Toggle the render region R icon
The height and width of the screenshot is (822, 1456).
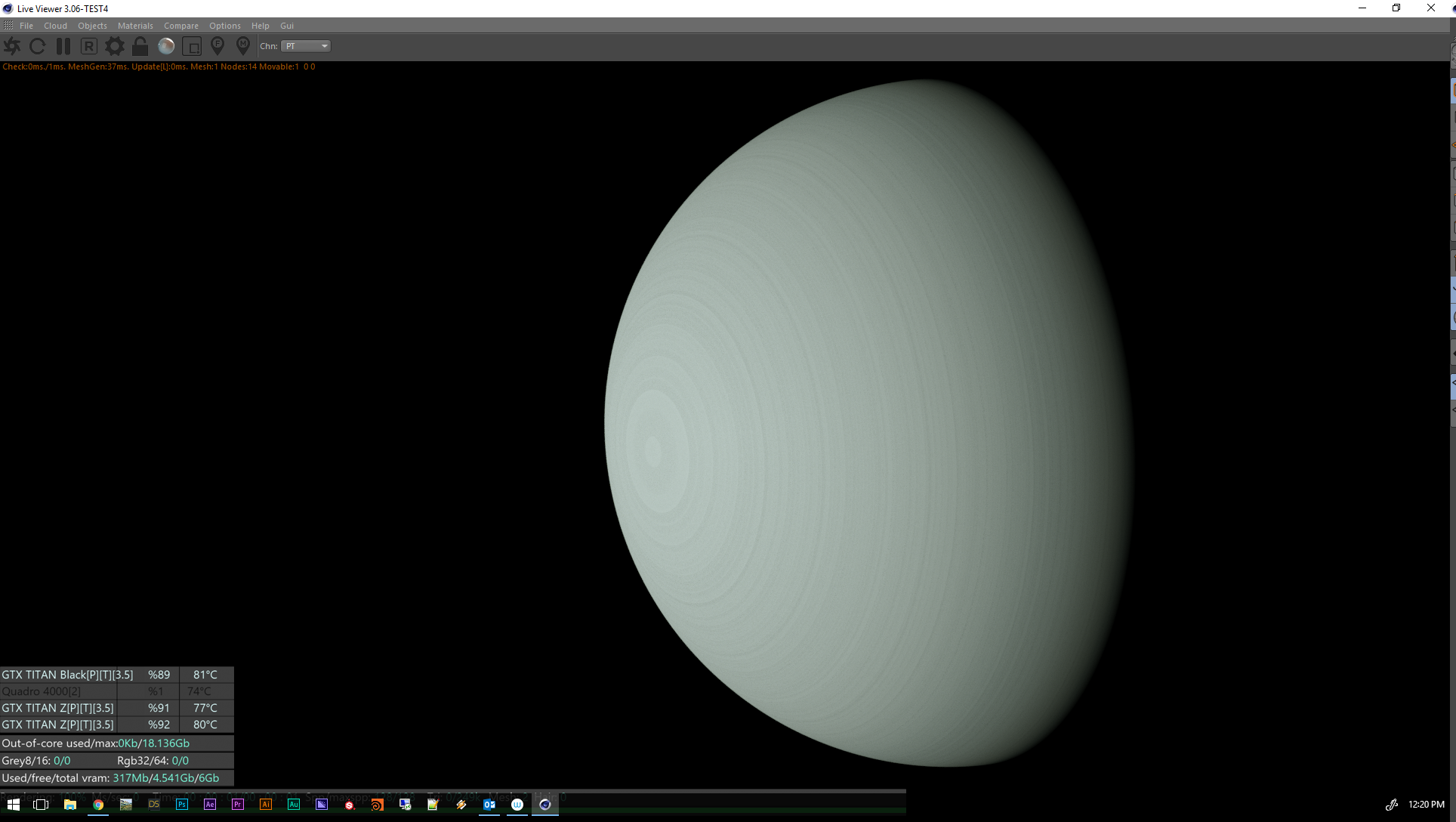tap(88, 46)
